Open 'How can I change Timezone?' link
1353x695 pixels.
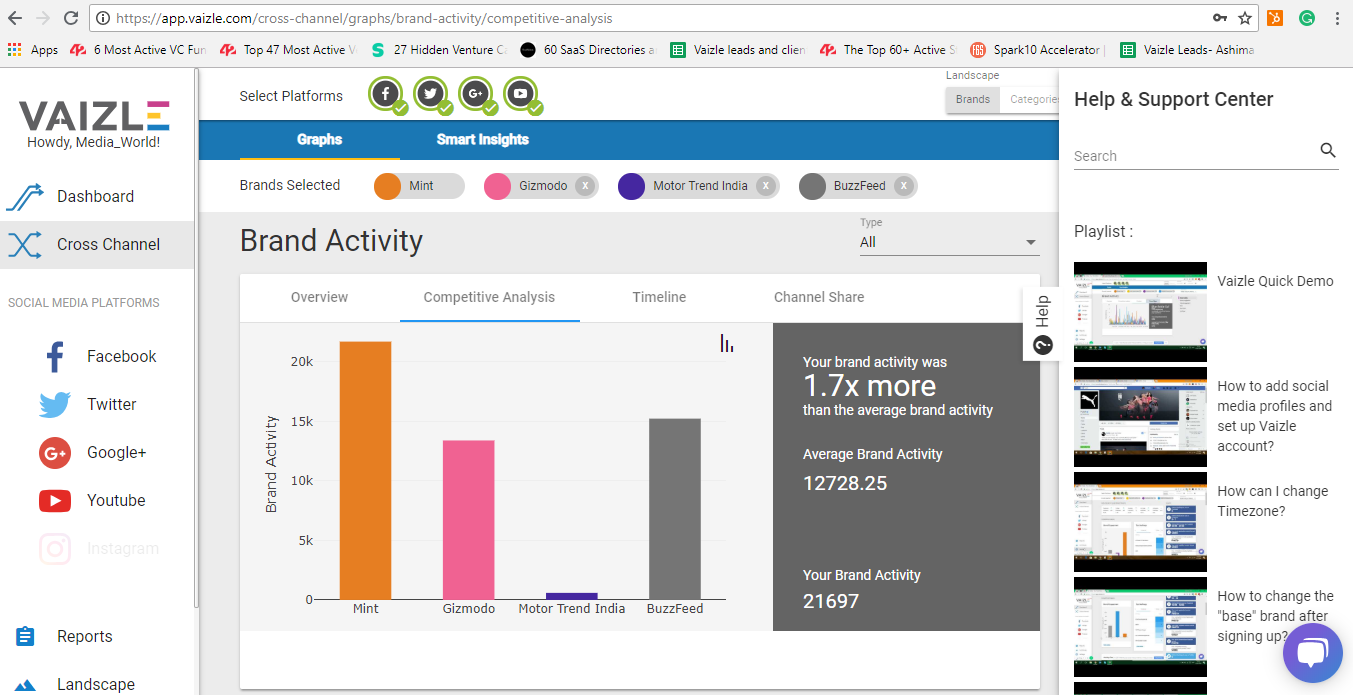click(x=1273, y=501)
